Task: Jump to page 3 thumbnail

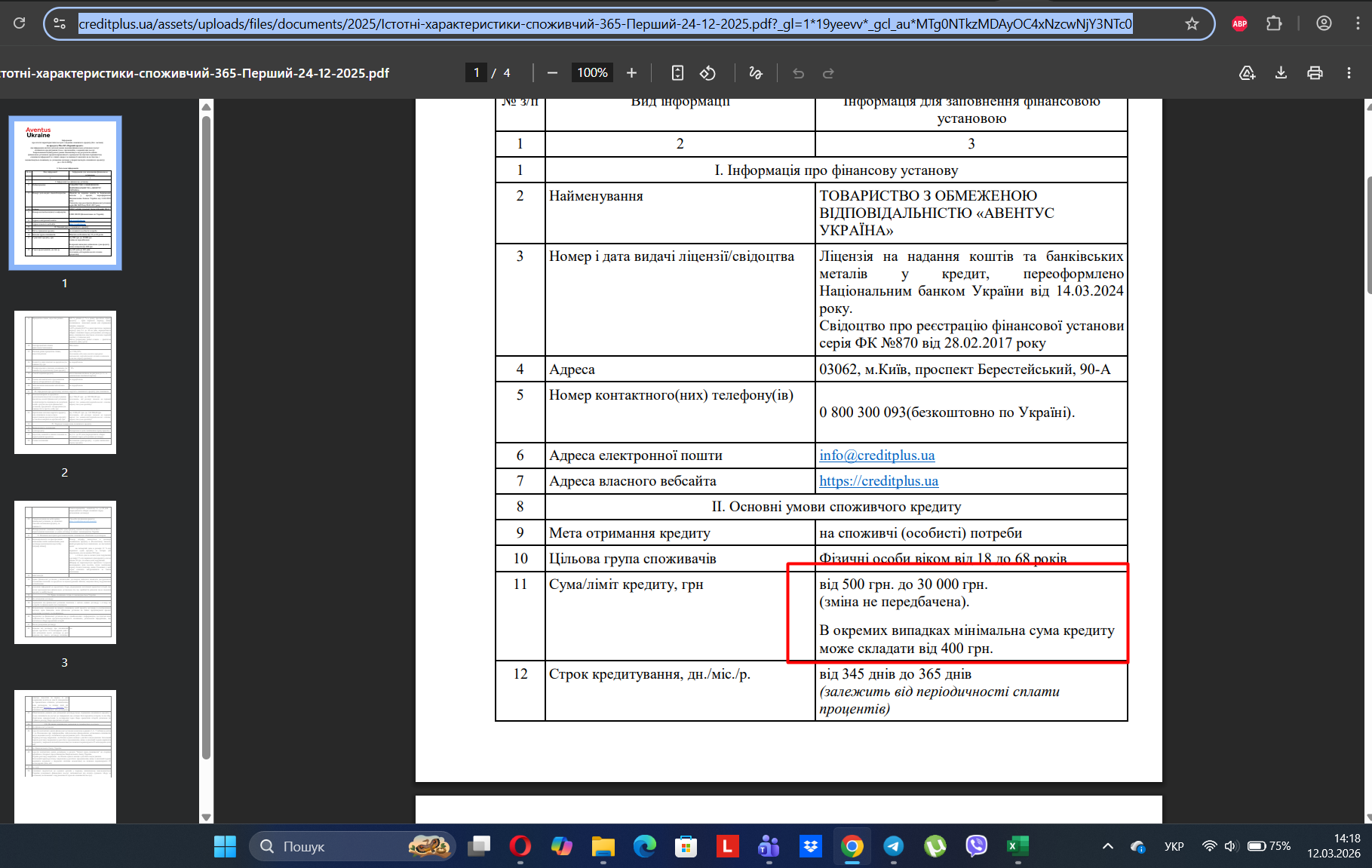Action: pyautogui.click(x=65, y=572)
